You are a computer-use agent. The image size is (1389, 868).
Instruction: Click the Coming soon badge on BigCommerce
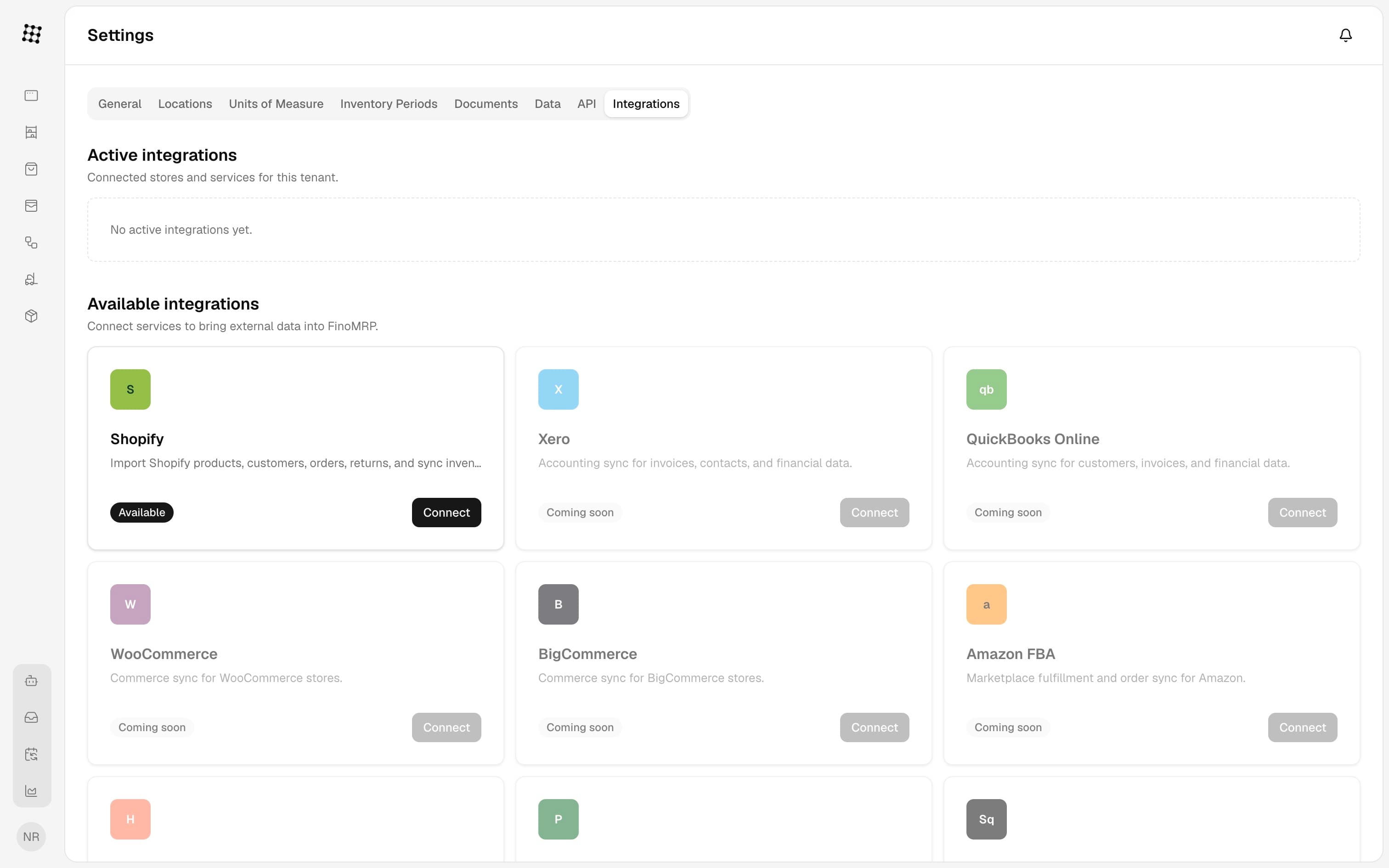pyautogui.click(x=580, y=727)
